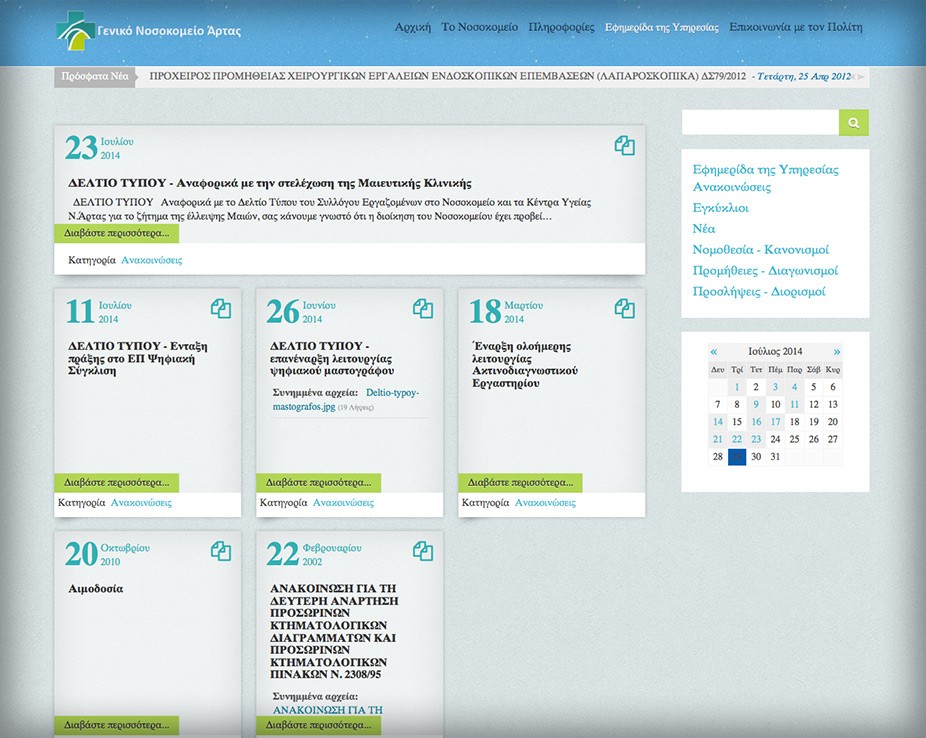
Task: Click Διαβάστε περισσότερα on Αιμοδοσία post
Action: 116,725
